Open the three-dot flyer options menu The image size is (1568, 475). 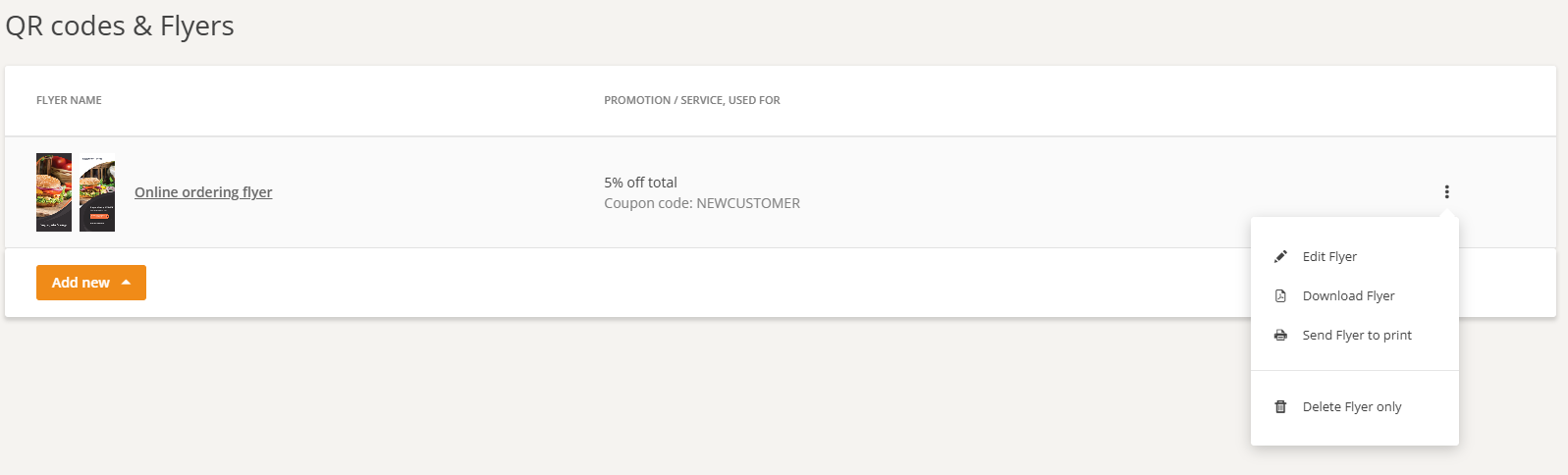[1446, 191]
